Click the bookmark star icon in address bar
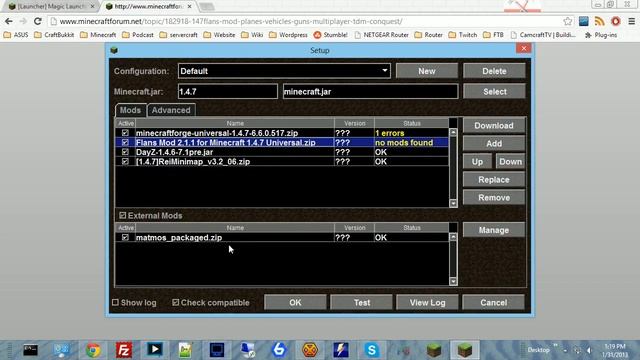640x360 pixels. point(567,21)
